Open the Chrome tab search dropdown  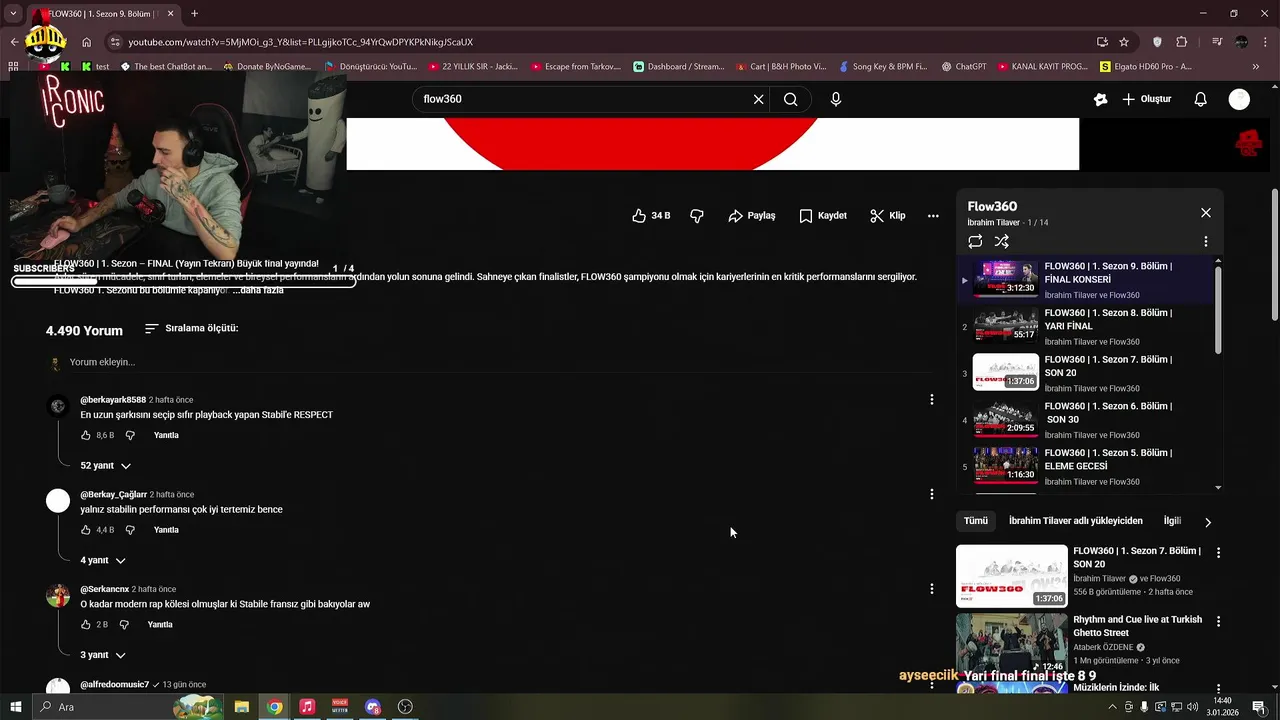[x=14, y=14]
